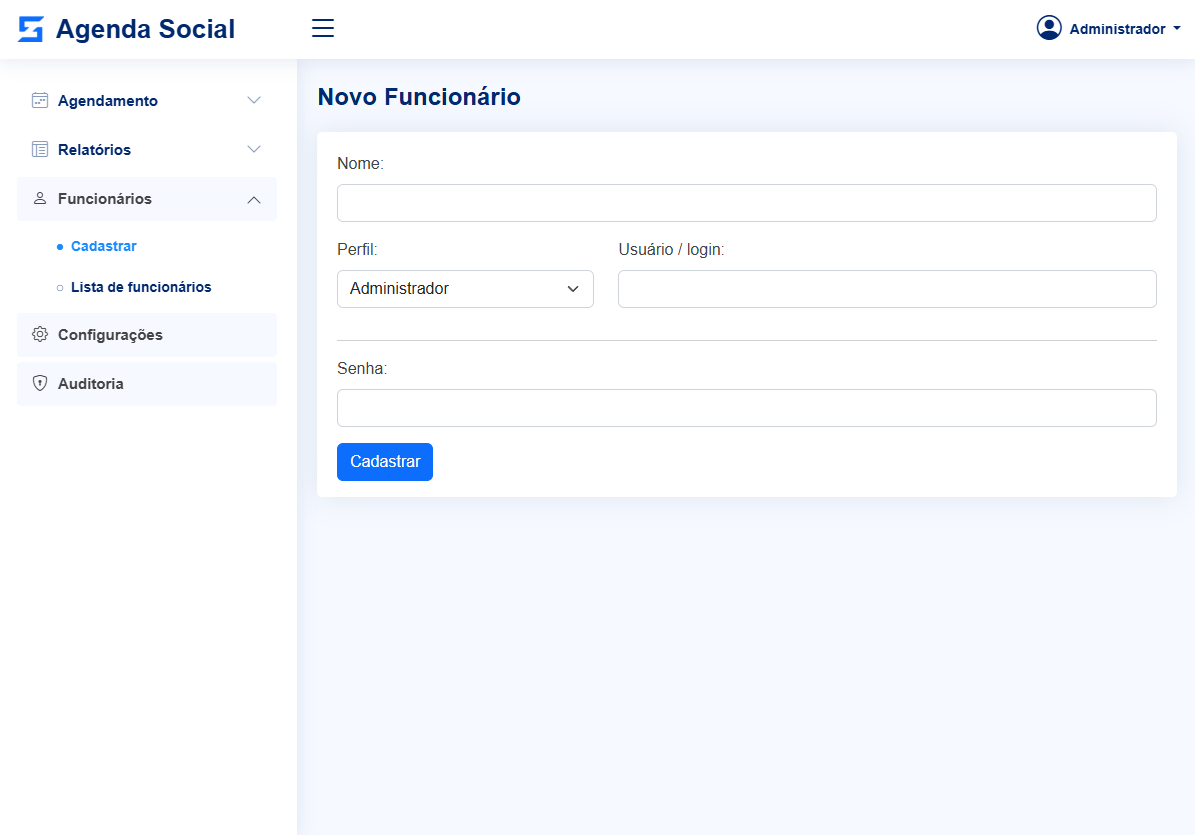The height and width of the screenshot is (835, 1195).
Task: Click the Relatórios report icon
Action: pos(40,149)
